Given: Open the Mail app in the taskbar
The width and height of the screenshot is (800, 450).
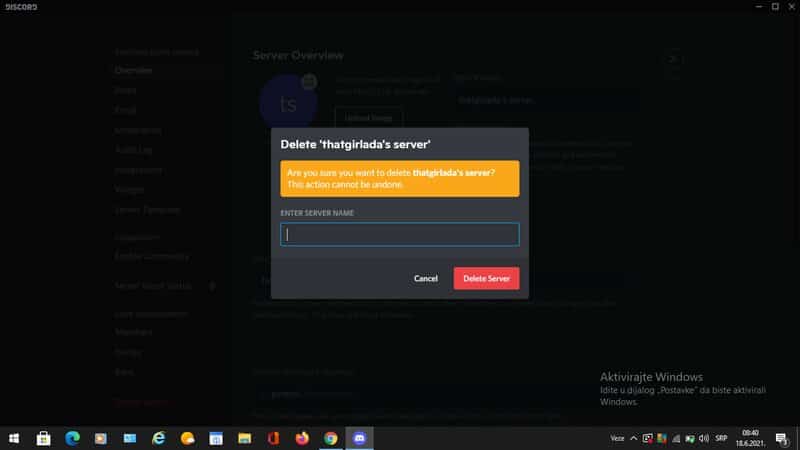Looking at the screenshot, I should 129,438.
